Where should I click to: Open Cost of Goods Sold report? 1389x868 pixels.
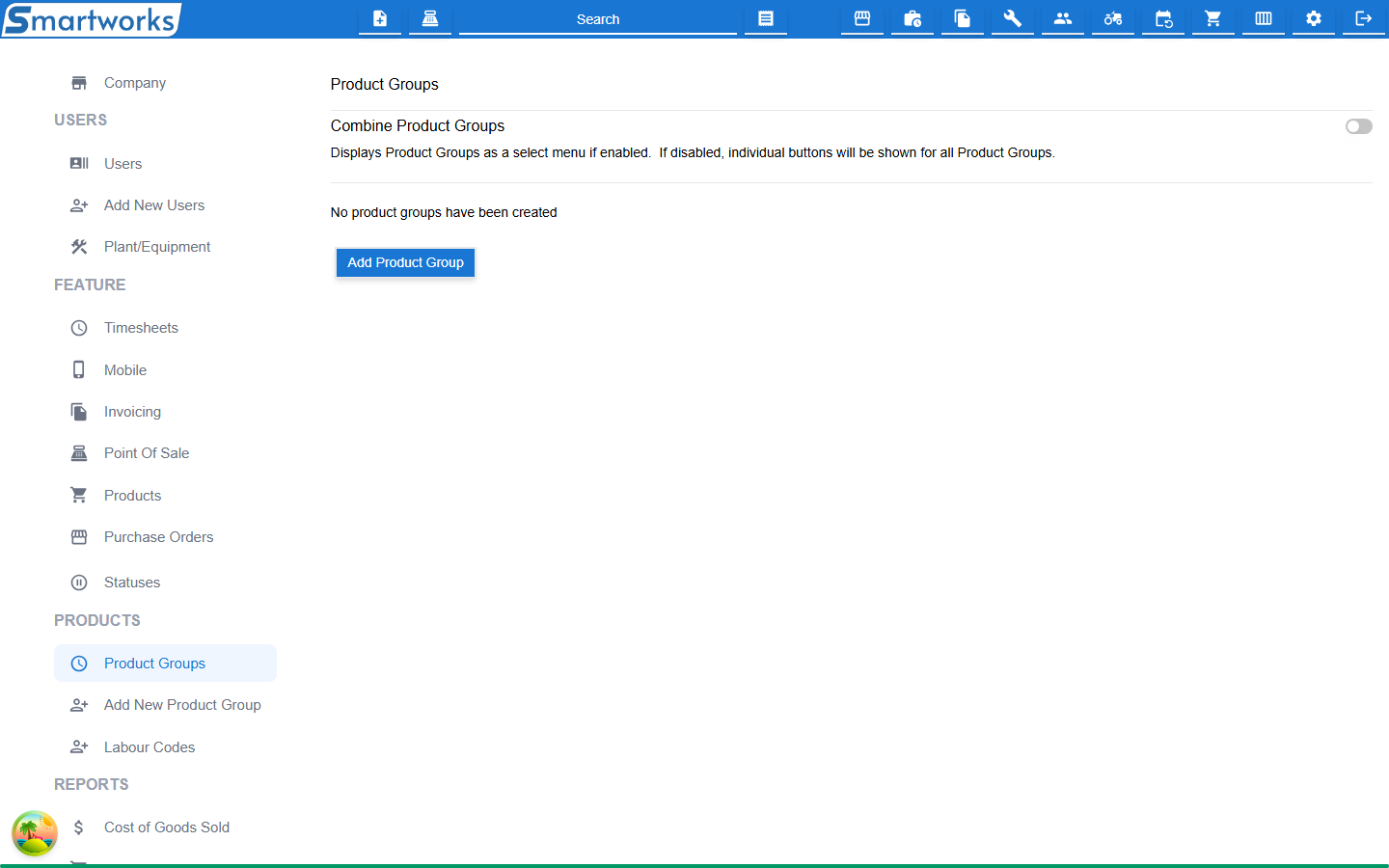point(165,827)
